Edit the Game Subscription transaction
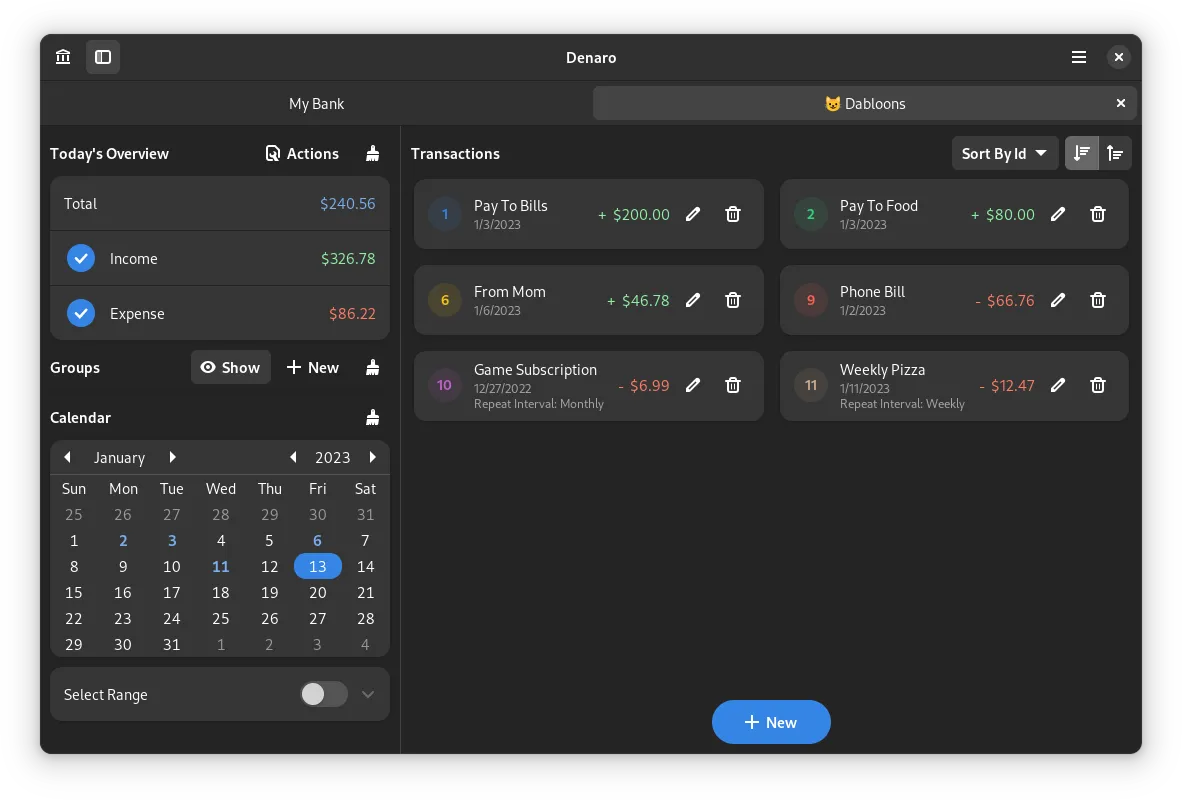 coord(693,385)
